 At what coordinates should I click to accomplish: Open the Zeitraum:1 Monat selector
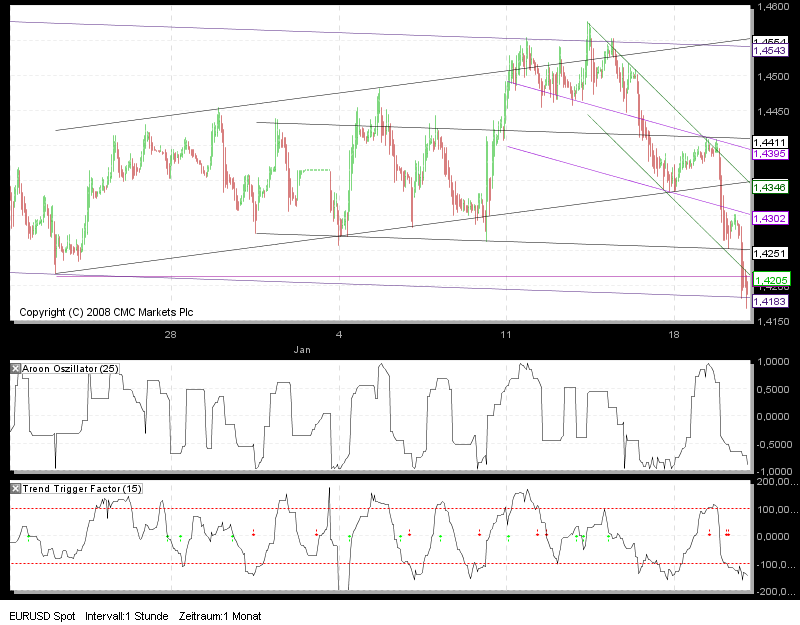coord(222,617)
